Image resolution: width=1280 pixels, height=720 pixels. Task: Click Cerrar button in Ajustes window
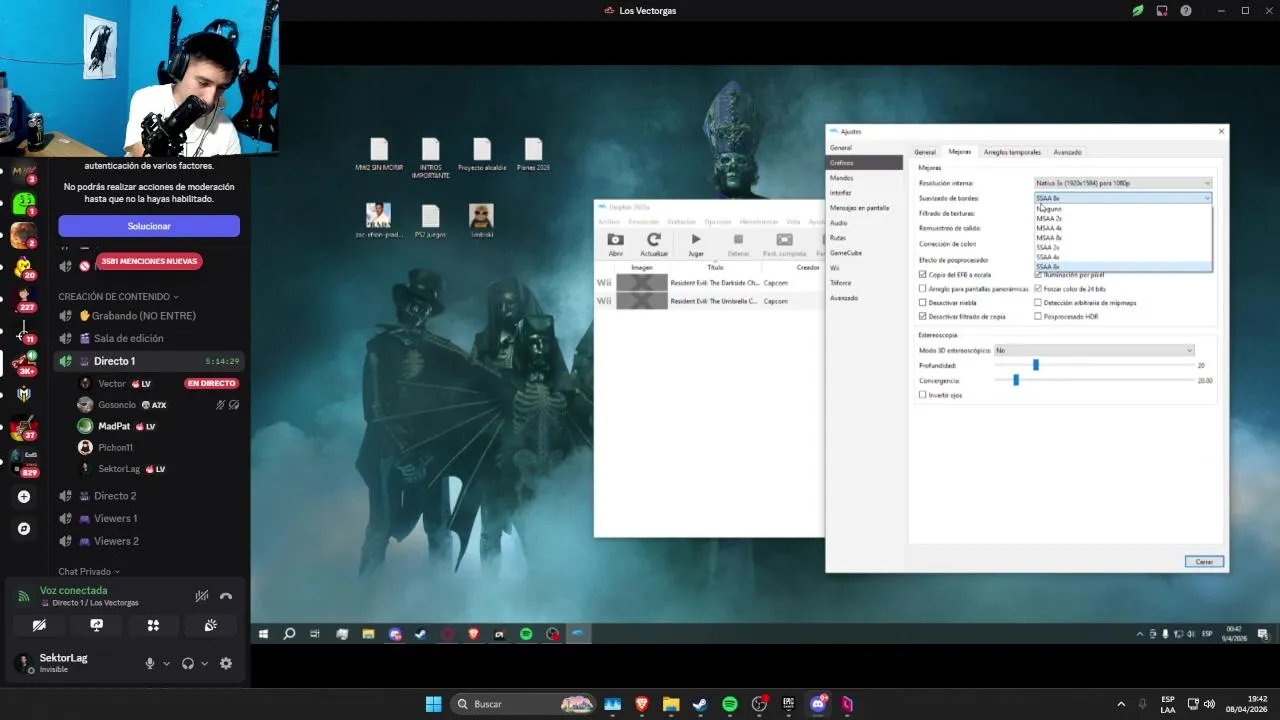1204,562
